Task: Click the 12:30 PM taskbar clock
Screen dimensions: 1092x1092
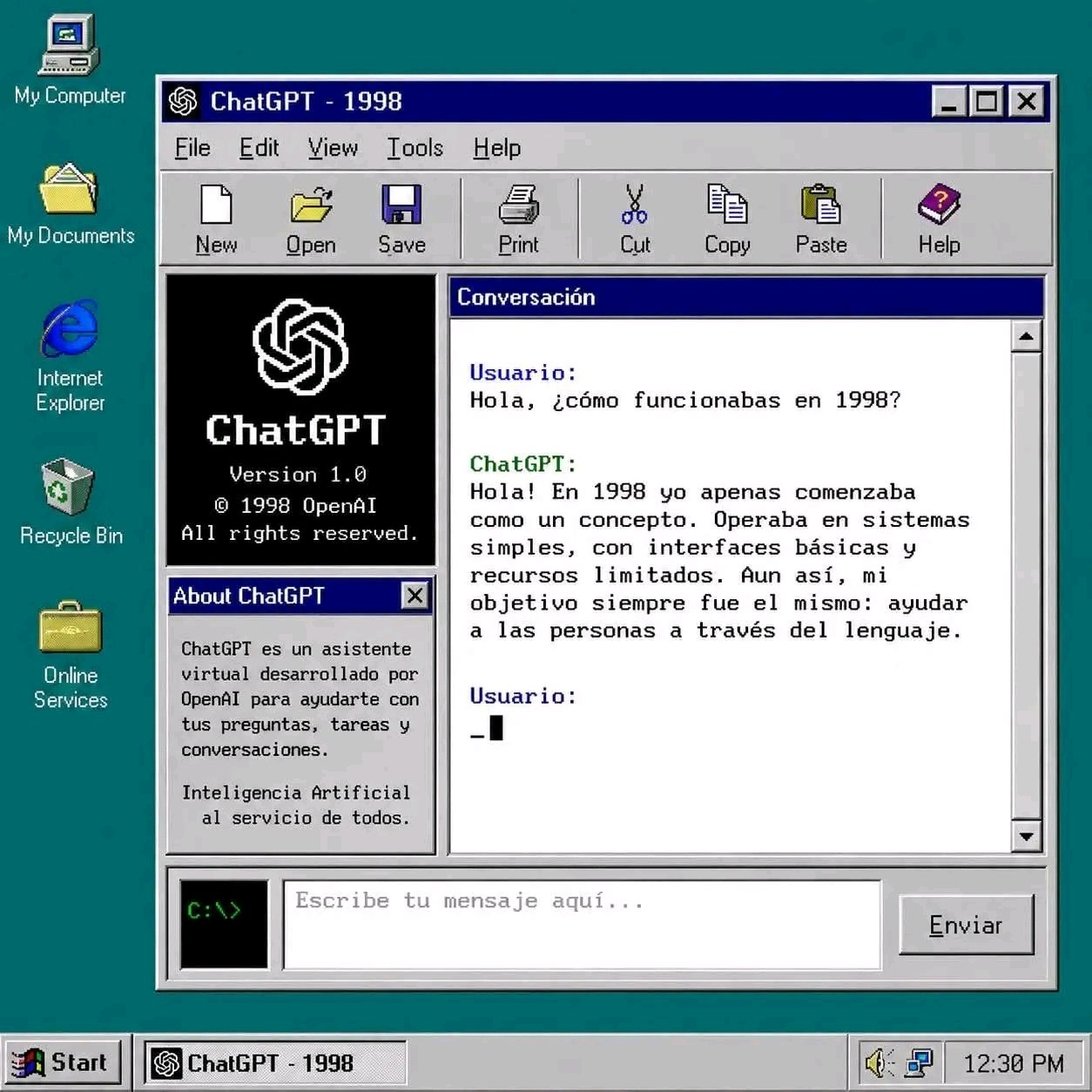Action: point(1014,1063)
